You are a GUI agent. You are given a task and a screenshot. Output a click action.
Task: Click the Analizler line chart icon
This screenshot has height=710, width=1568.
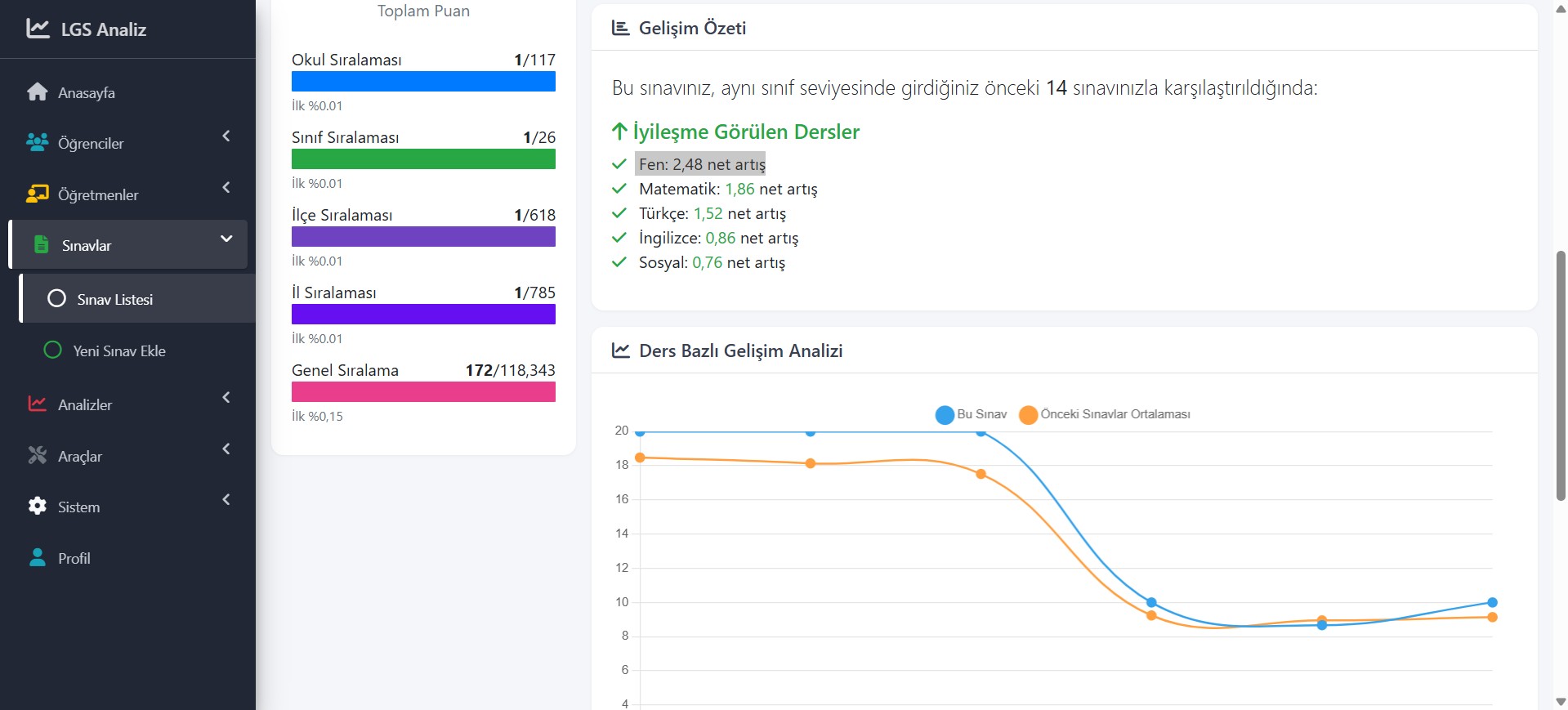(38, 404)
